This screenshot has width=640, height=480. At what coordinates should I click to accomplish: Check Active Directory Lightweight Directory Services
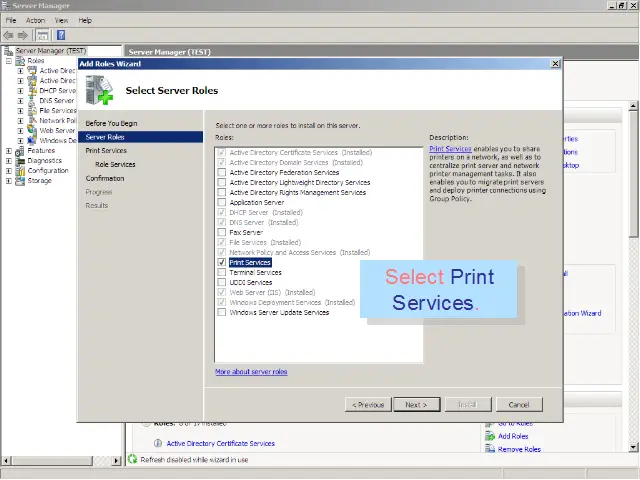pyautogui.click(x=222, y=182)
